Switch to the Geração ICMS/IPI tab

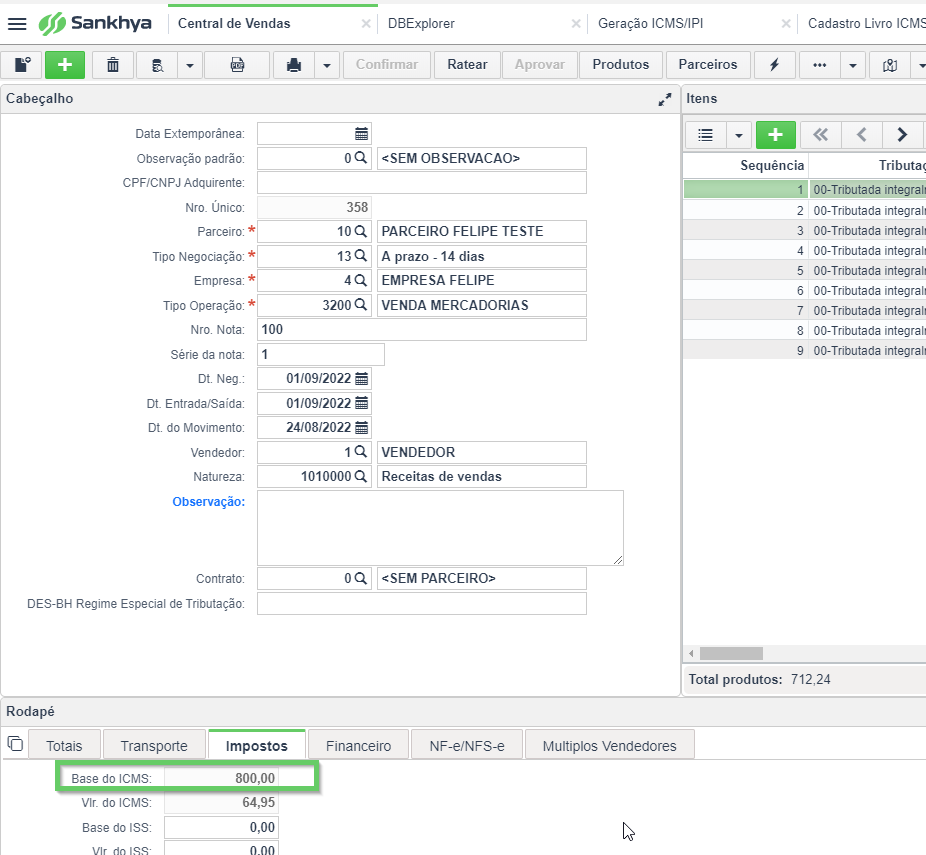click(650, 24)
